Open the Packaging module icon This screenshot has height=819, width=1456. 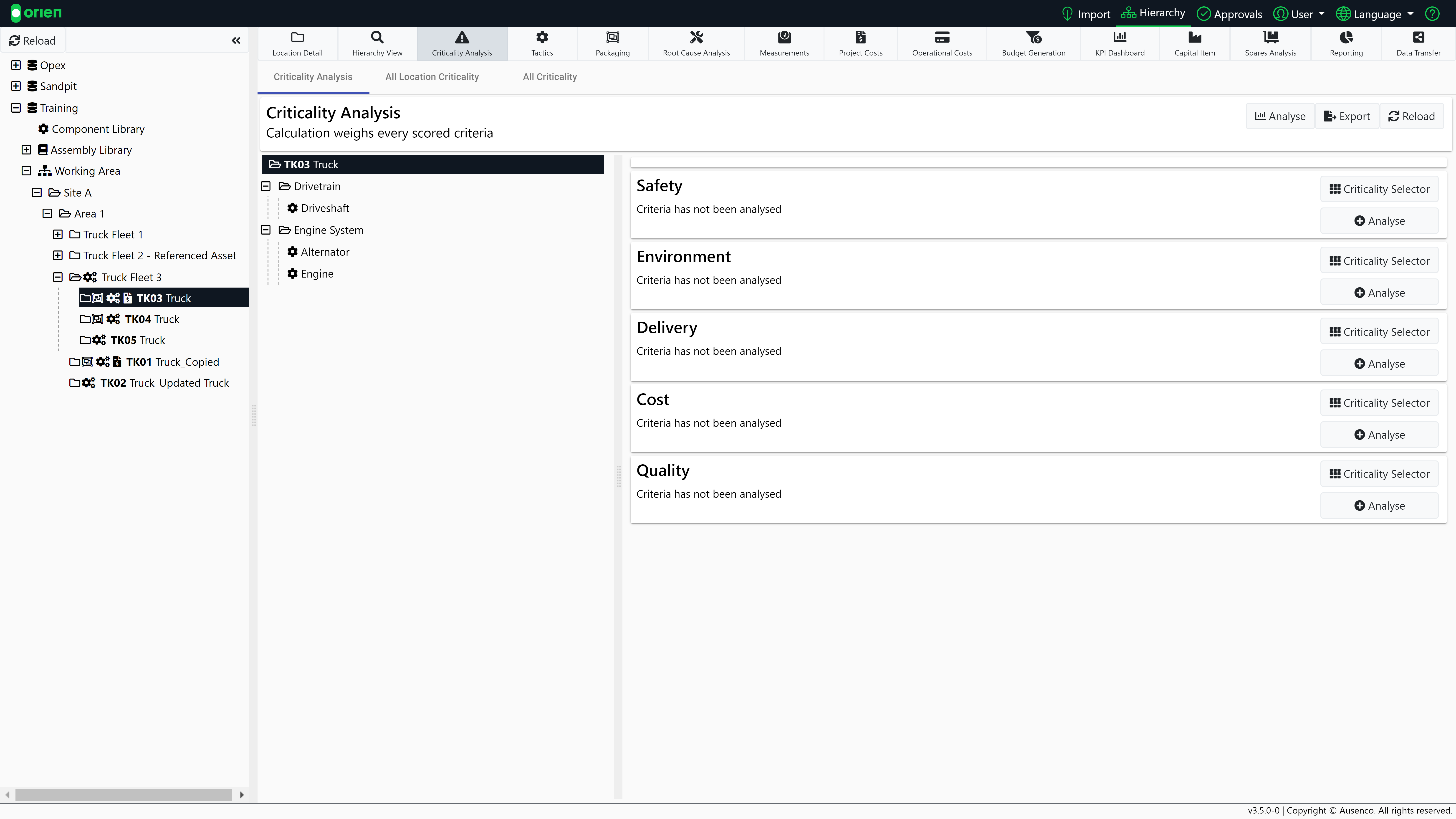(613, 37)
